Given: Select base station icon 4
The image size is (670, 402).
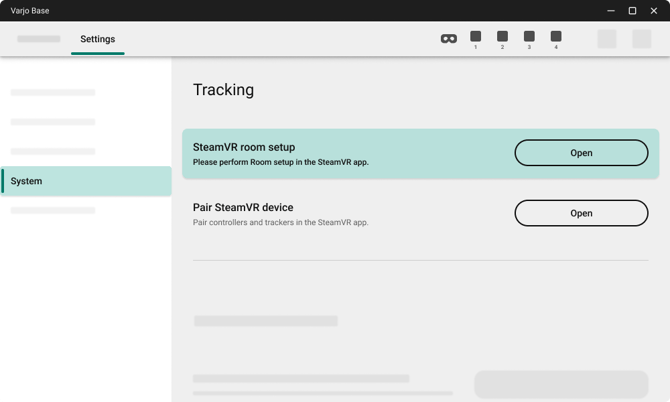Looking at the screenshot, I should click(x=556, y=37).
